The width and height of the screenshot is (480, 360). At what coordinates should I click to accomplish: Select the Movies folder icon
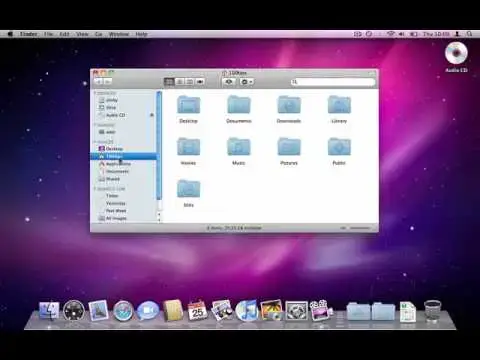pos(188,147)
